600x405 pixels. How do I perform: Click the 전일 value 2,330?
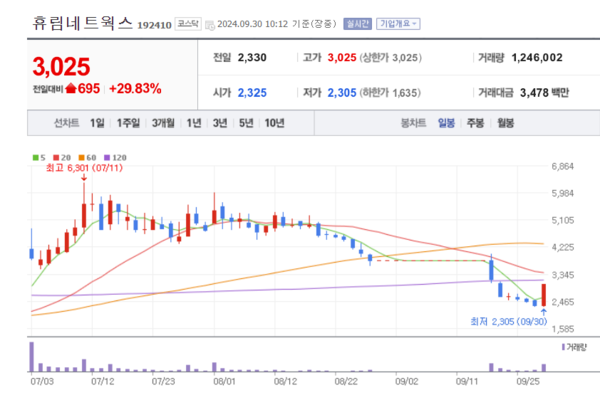click(252, 58)
